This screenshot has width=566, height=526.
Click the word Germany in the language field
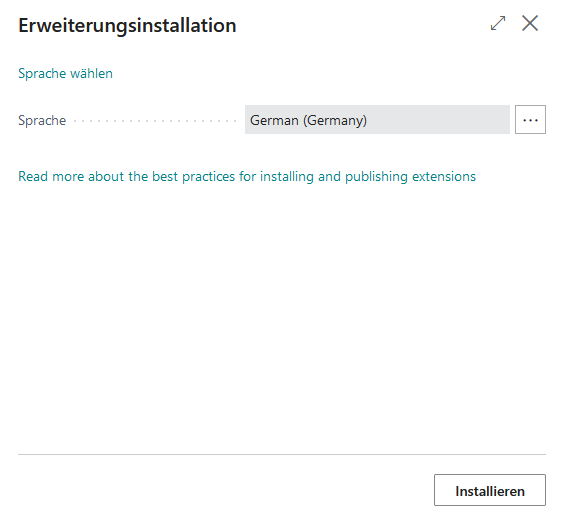tap(335, 121)
